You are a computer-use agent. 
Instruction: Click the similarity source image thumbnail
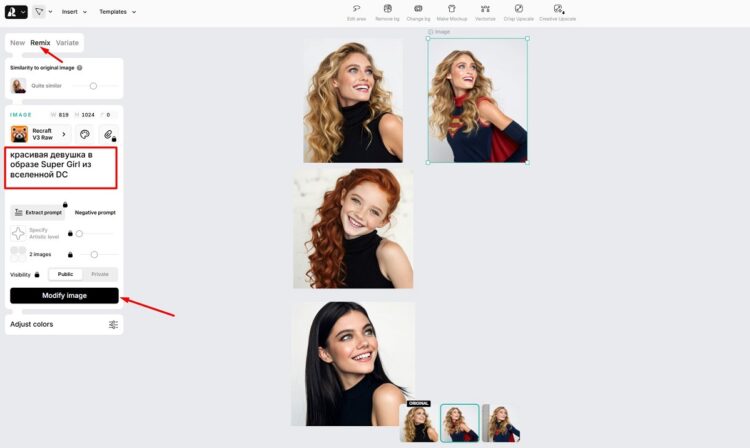[18, 86]
